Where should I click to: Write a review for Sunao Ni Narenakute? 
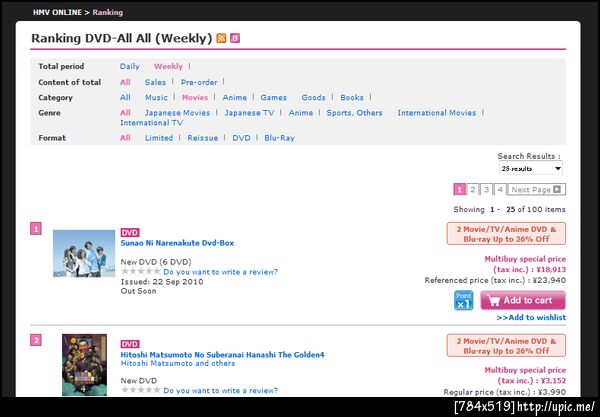[220, 272]
